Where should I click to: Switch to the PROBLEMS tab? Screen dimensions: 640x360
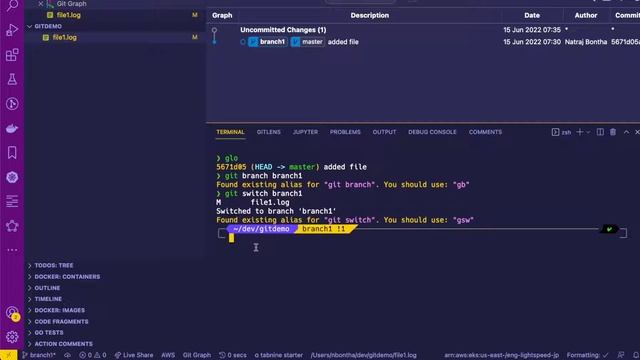[345, 132]
